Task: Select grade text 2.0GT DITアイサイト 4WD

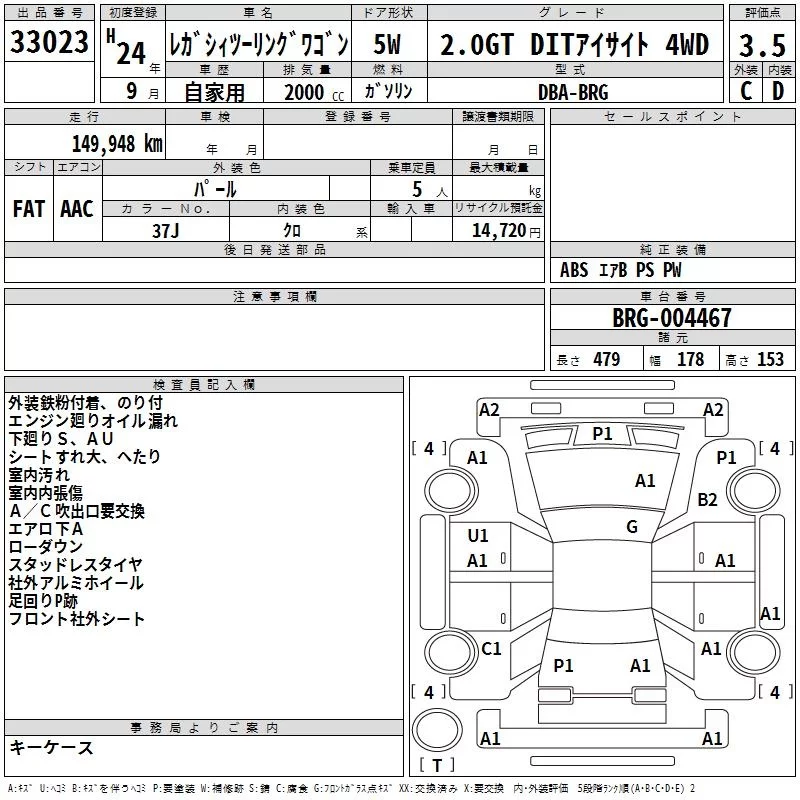Action: tap(574, 44)
